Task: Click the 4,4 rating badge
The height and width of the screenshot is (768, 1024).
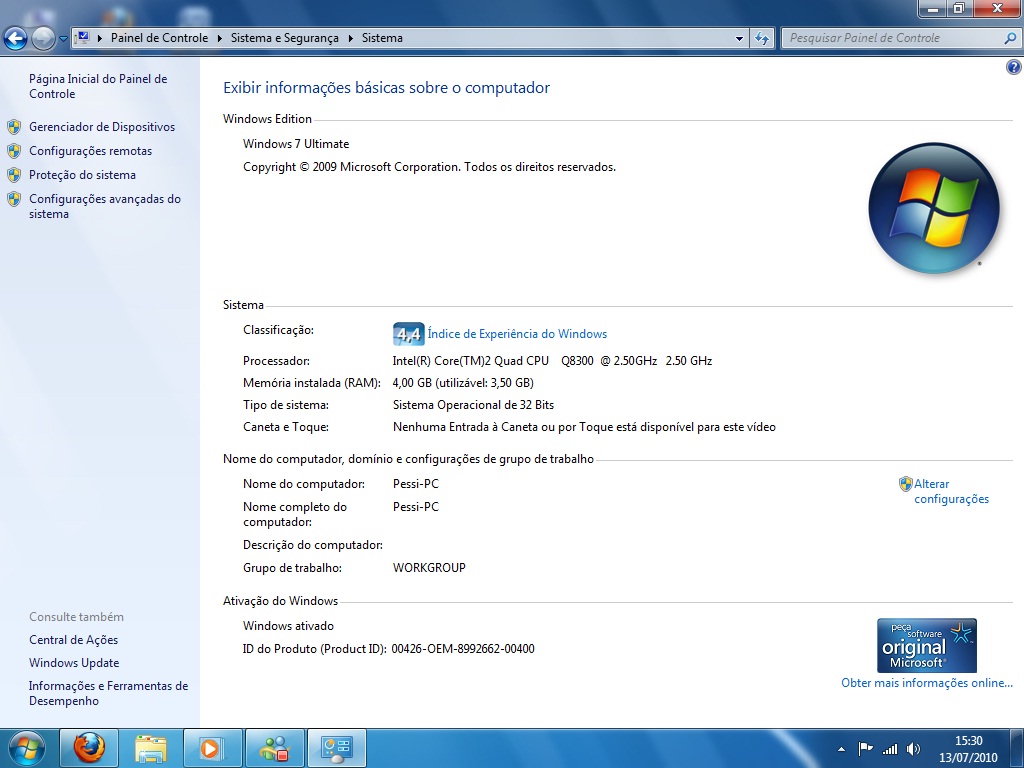Action: click(409, 334)
